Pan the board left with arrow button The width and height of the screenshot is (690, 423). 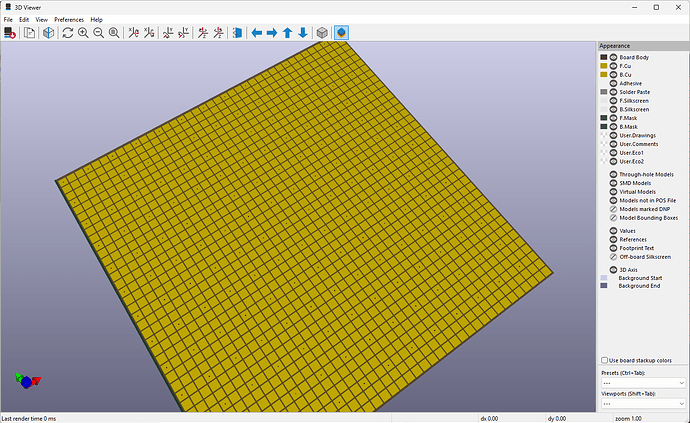click(x=257, y=32)
